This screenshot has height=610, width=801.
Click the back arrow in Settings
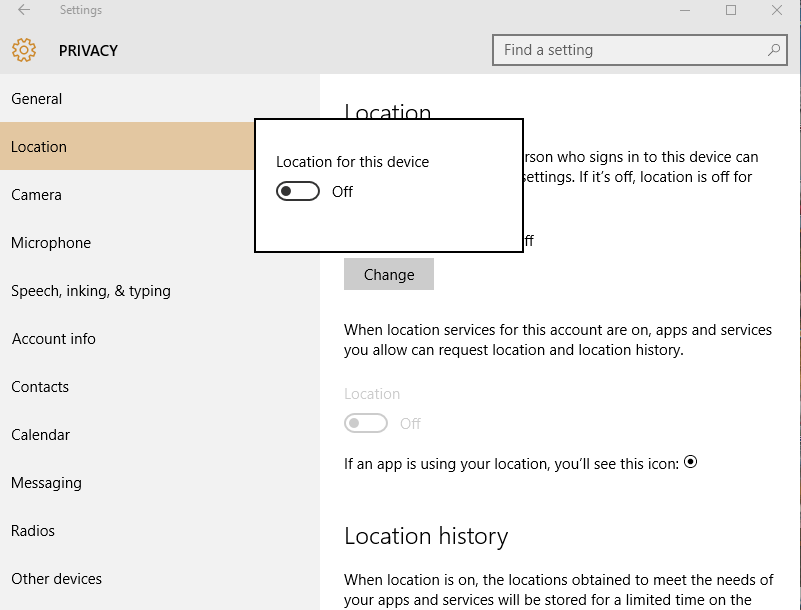tap(22, 10)
